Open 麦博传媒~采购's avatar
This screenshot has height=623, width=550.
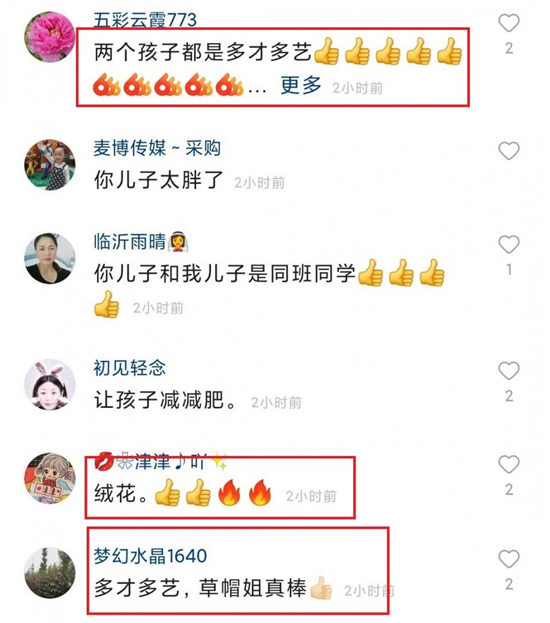pyautogui.click(x=50, y=164)
